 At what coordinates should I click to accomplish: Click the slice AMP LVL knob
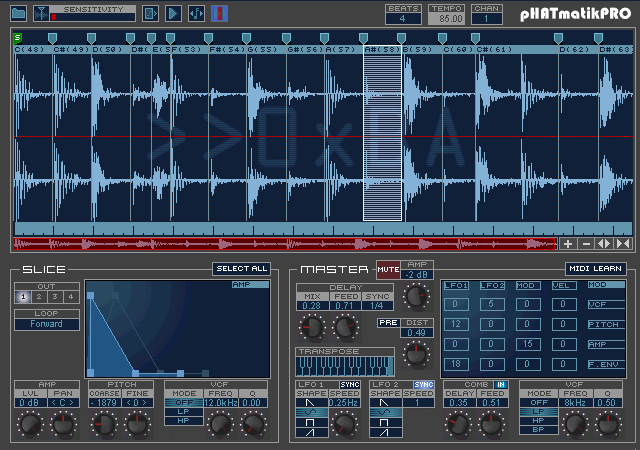tap(31, 424)
